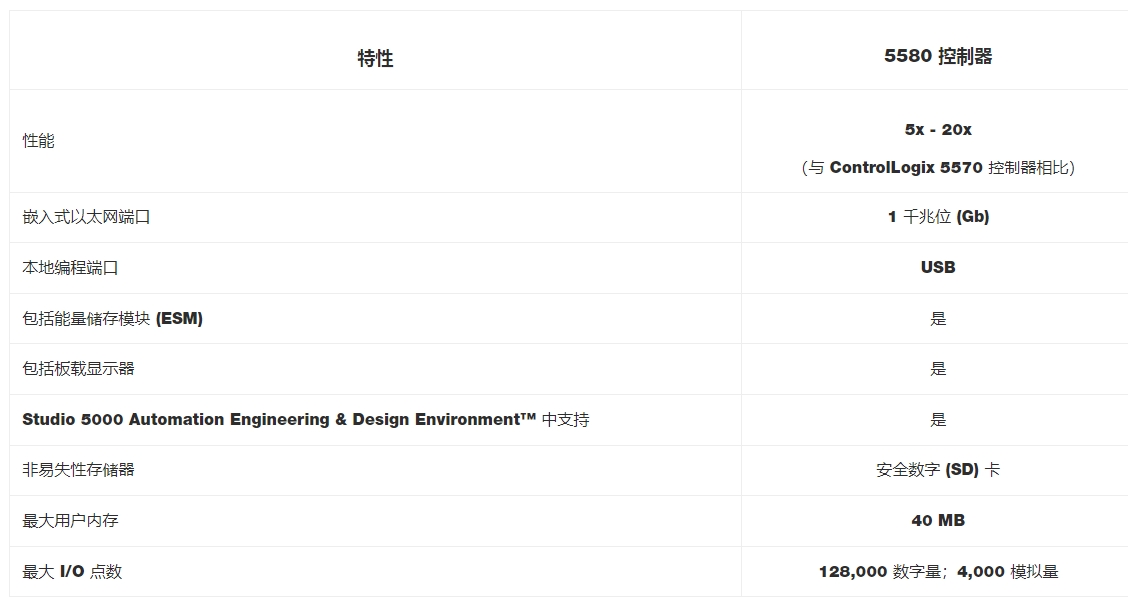Viewport: 1128px width, 610px height.
Task: Click the '5x - 20x' performance value
Action: tap(938, 129)
